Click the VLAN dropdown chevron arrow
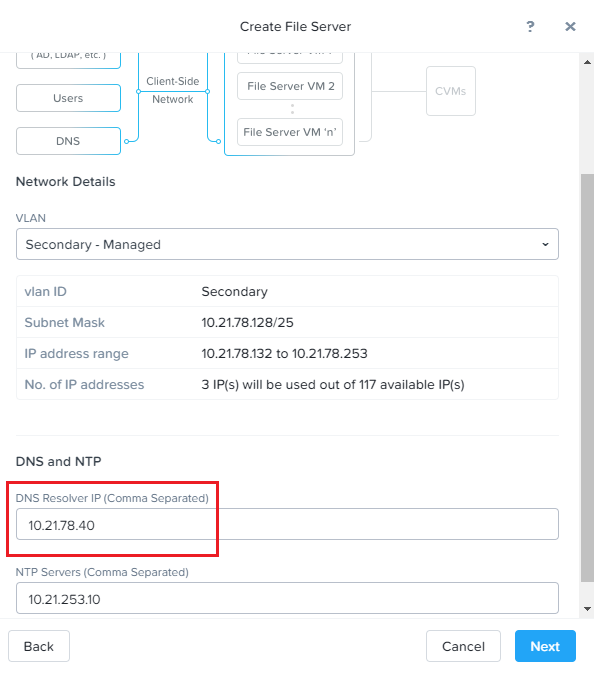 point(545,244)
